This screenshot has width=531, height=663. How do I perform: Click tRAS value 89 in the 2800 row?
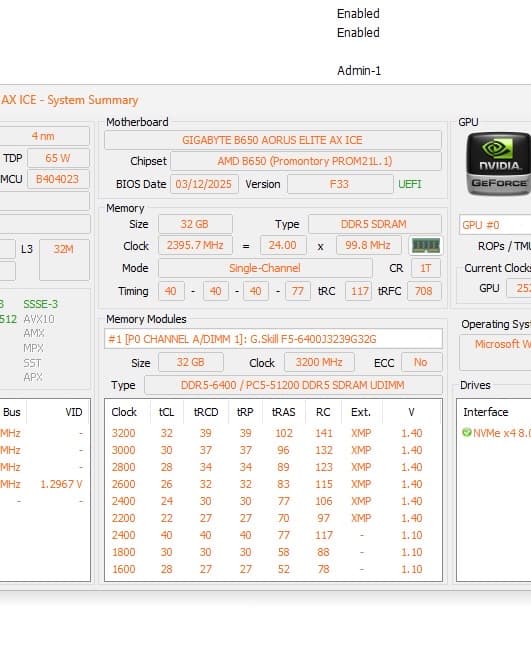click(283, 467)
